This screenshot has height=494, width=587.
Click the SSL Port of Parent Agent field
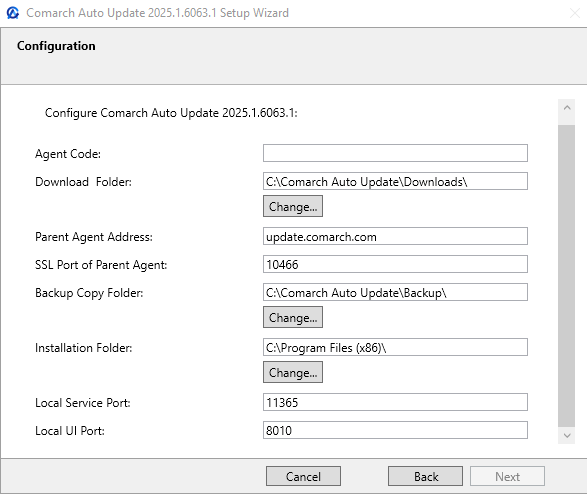395,264
